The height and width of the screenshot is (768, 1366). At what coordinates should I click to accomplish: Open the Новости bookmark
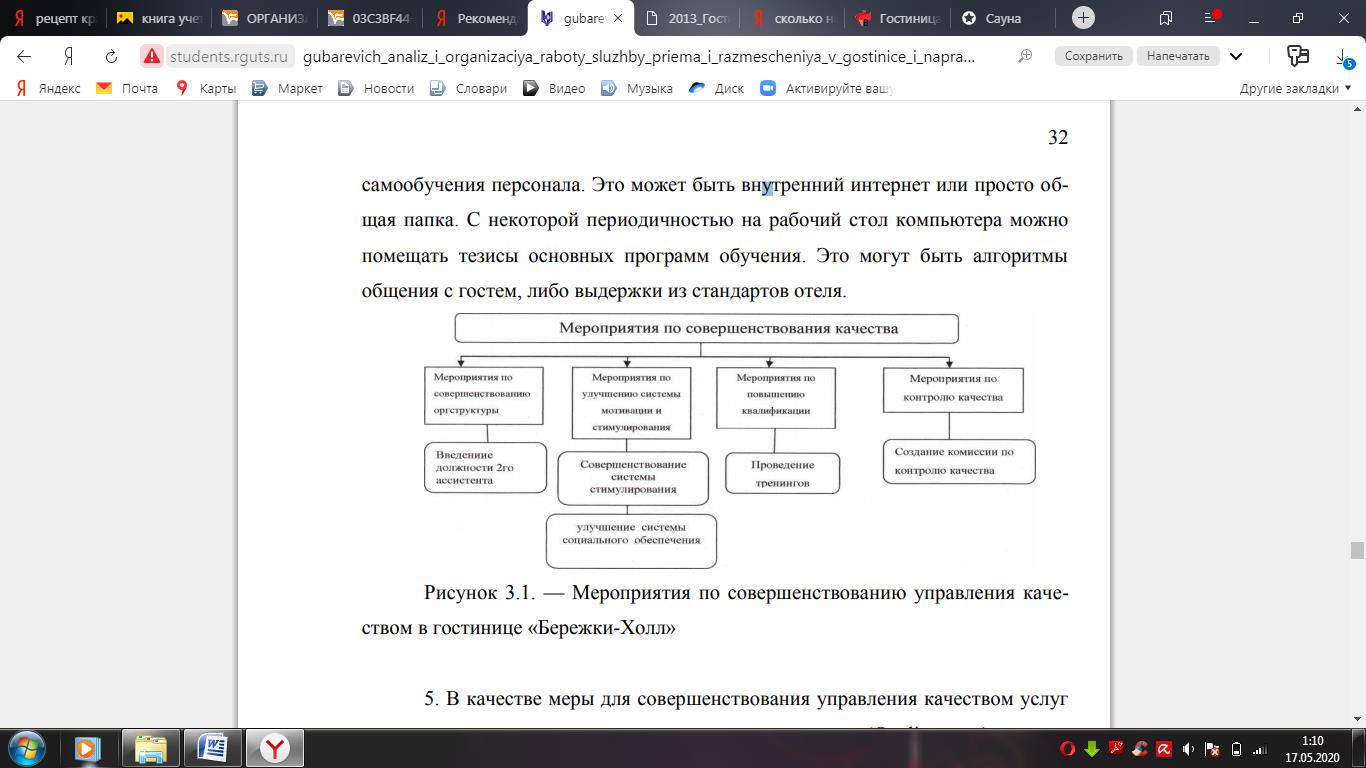[x=376, y=88]
